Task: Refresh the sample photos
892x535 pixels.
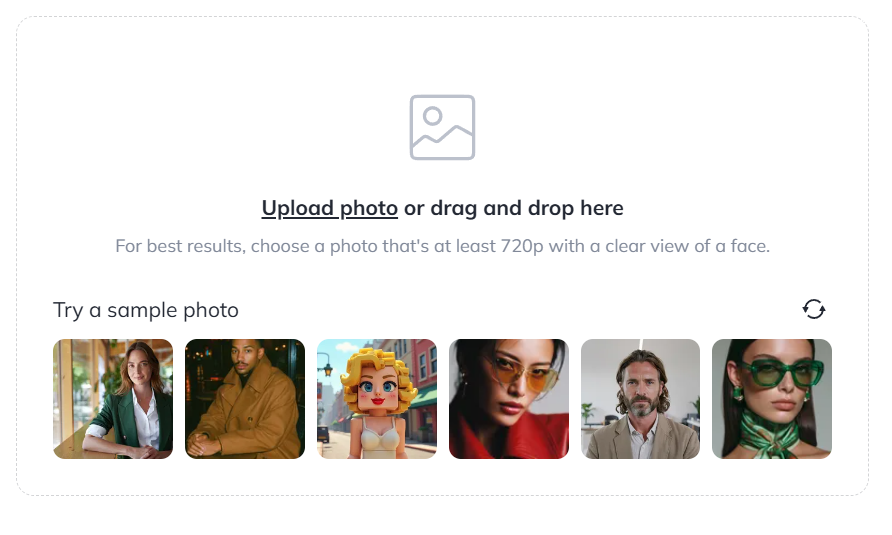Action: coord(814,310)
